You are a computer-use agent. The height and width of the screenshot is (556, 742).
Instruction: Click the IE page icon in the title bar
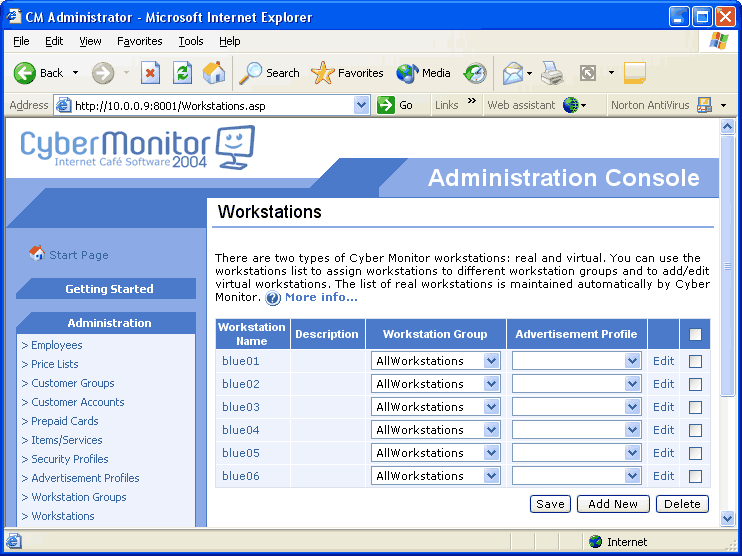click(x=13, y=17)
